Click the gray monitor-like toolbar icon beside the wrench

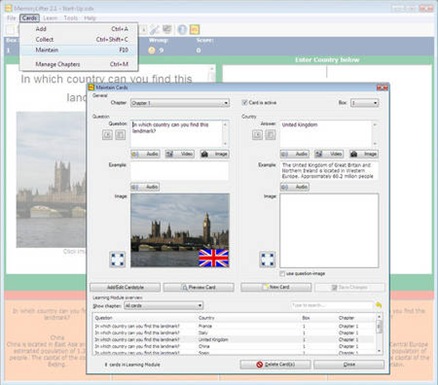click(167, 30)
